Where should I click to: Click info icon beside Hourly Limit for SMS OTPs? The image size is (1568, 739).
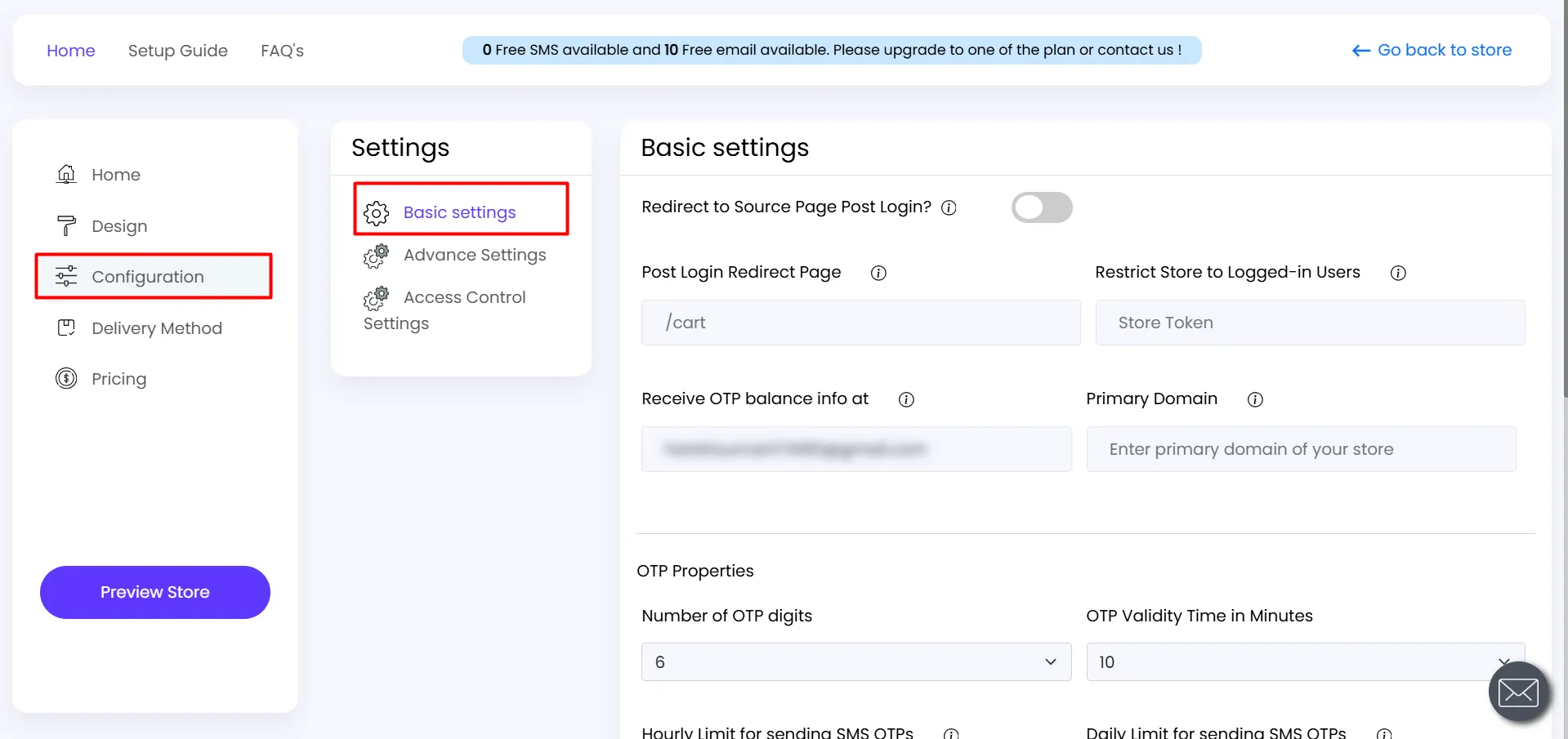coord(951,733)
